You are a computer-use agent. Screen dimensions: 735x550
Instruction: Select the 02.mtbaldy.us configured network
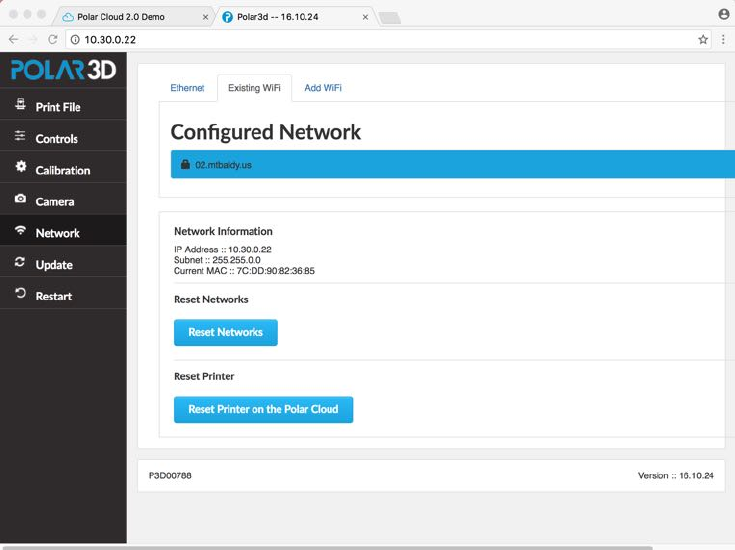point(453,164)
